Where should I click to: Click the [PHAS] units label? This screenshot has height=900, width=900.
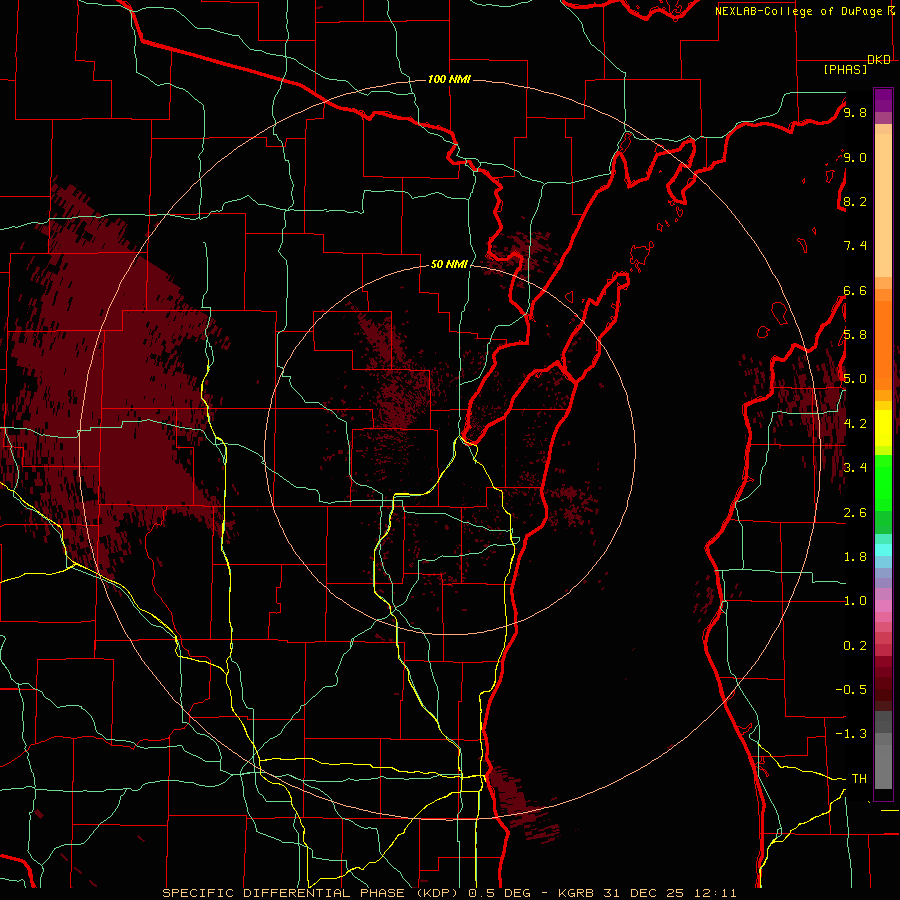(x=845, y=69)
